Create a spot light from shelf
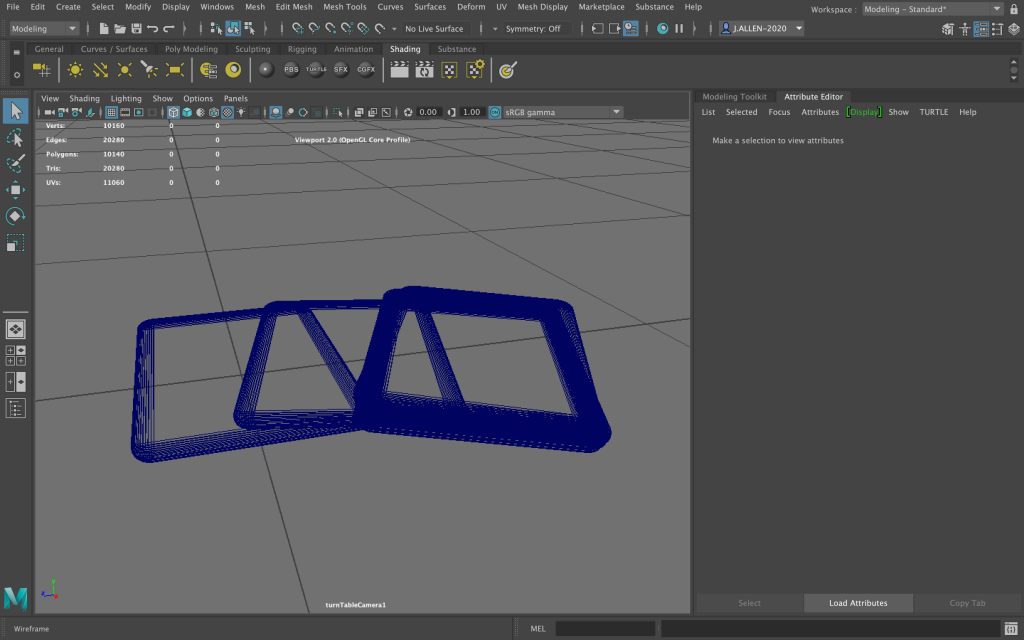Viewport: 1024px width, 640px height. tap(149, 70)
